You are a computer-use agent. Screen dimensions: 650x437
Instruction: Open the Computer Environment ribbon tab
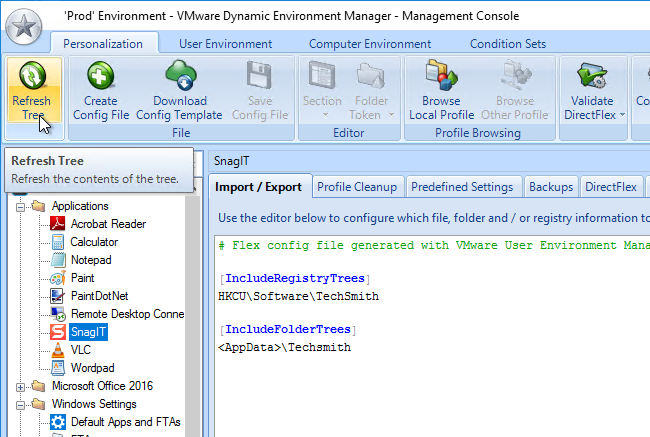(370, 44)
